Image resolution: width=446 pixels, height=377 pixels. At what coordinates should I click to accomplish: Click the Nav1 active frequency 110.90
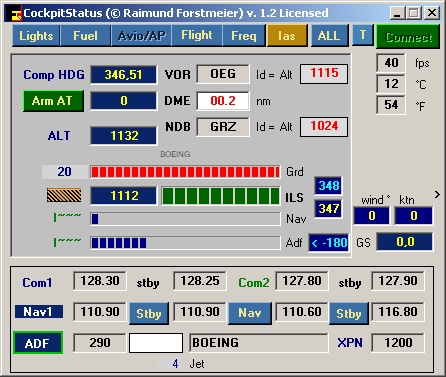click(100, 312)
